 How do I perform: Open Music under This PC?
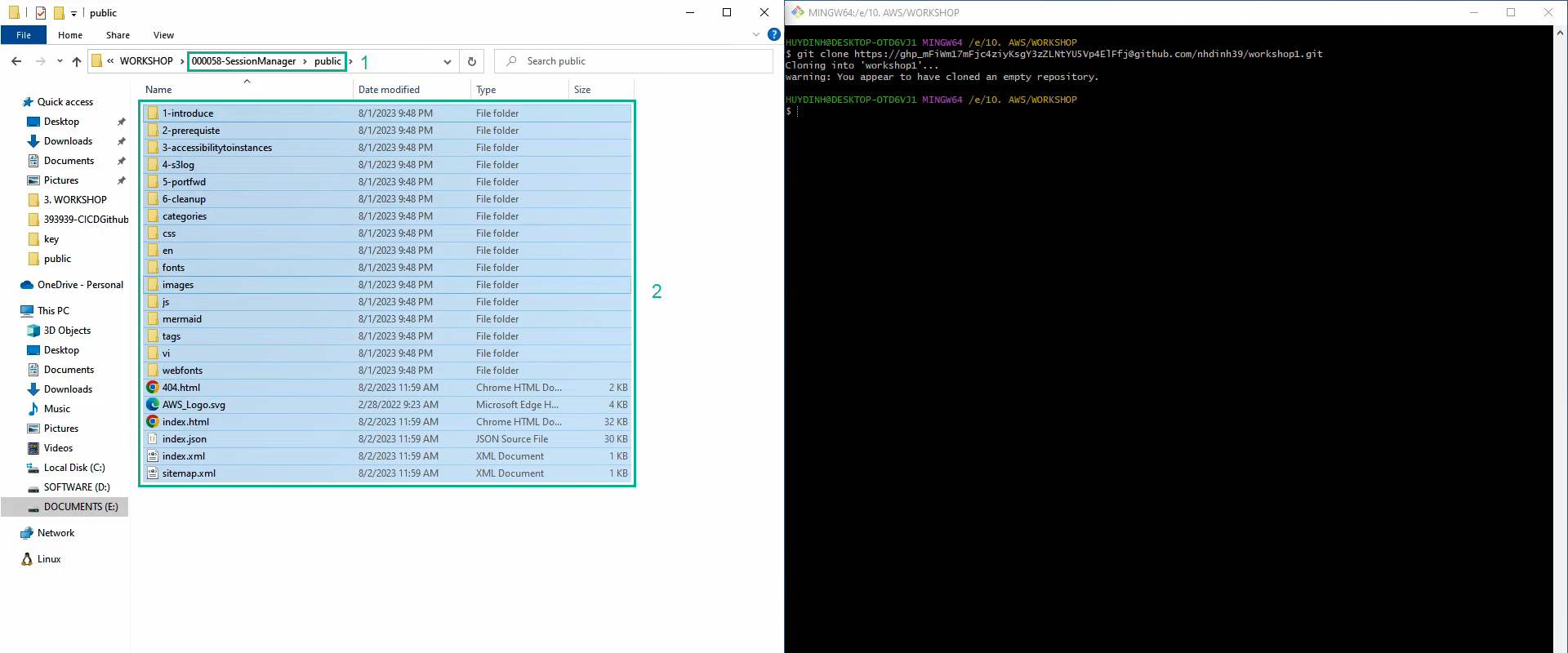[x=56, y=409]
